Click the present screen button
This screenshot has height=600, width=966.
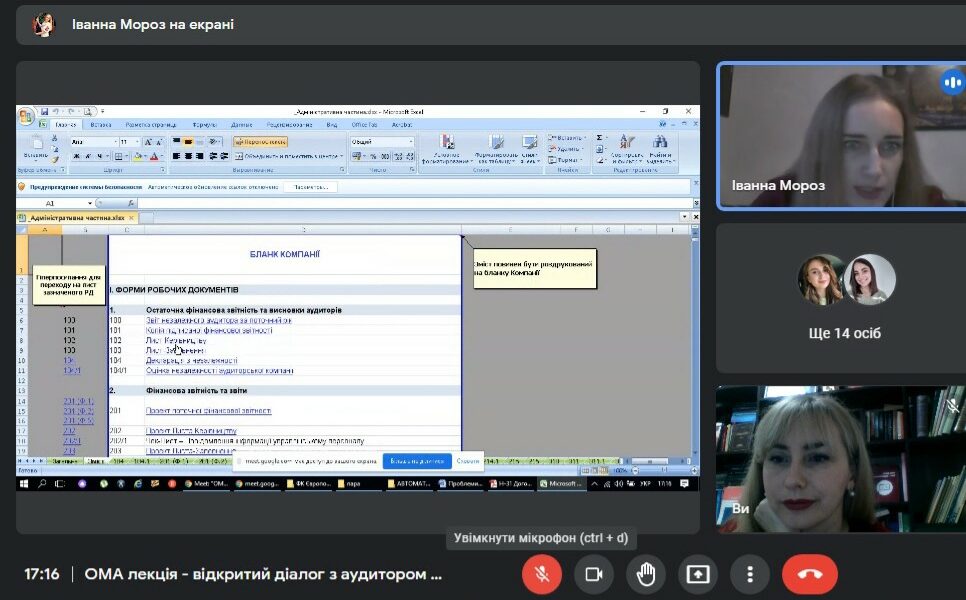(x=697, y=574)
